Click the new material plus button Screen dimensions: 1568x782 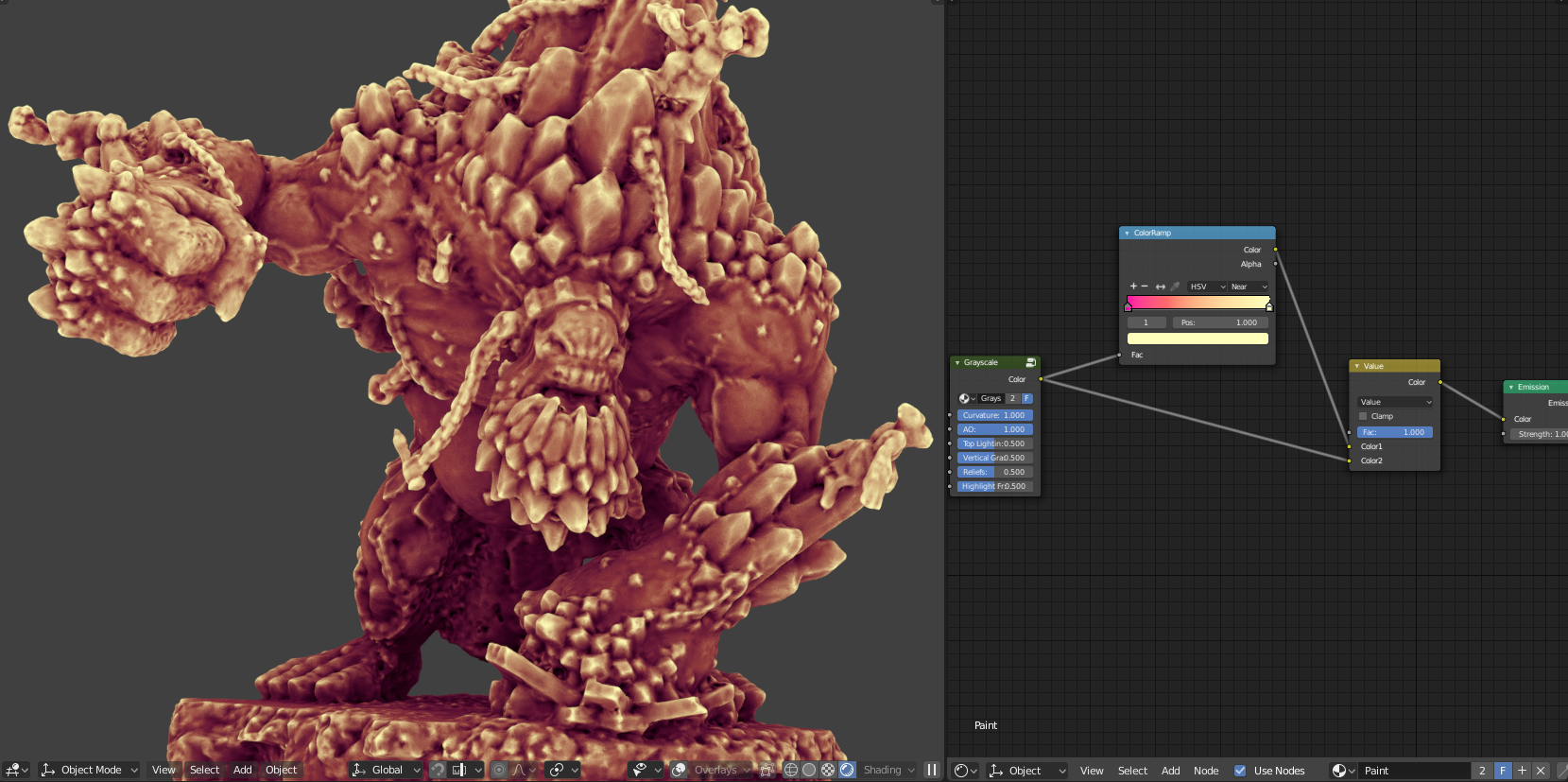click(1522, 771)
